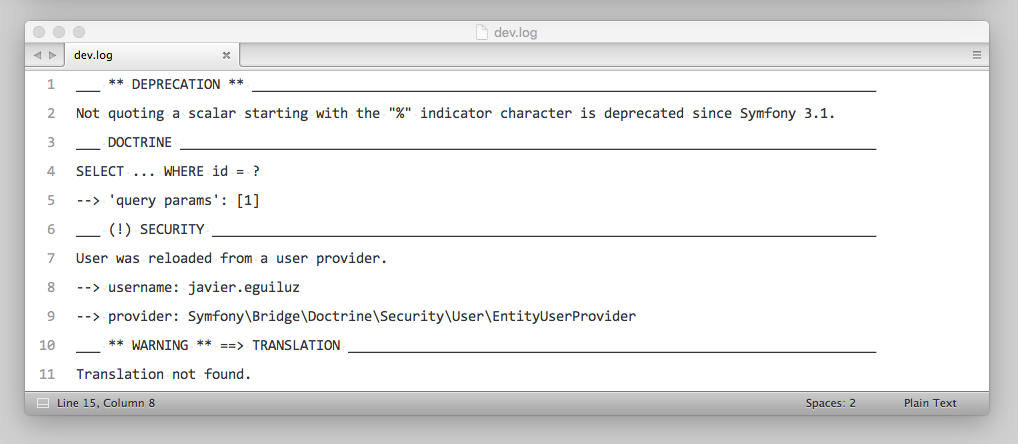Open the Spaces: 2 indentation menu
The image size is (1018, 444).
click(x=830, y=403)
